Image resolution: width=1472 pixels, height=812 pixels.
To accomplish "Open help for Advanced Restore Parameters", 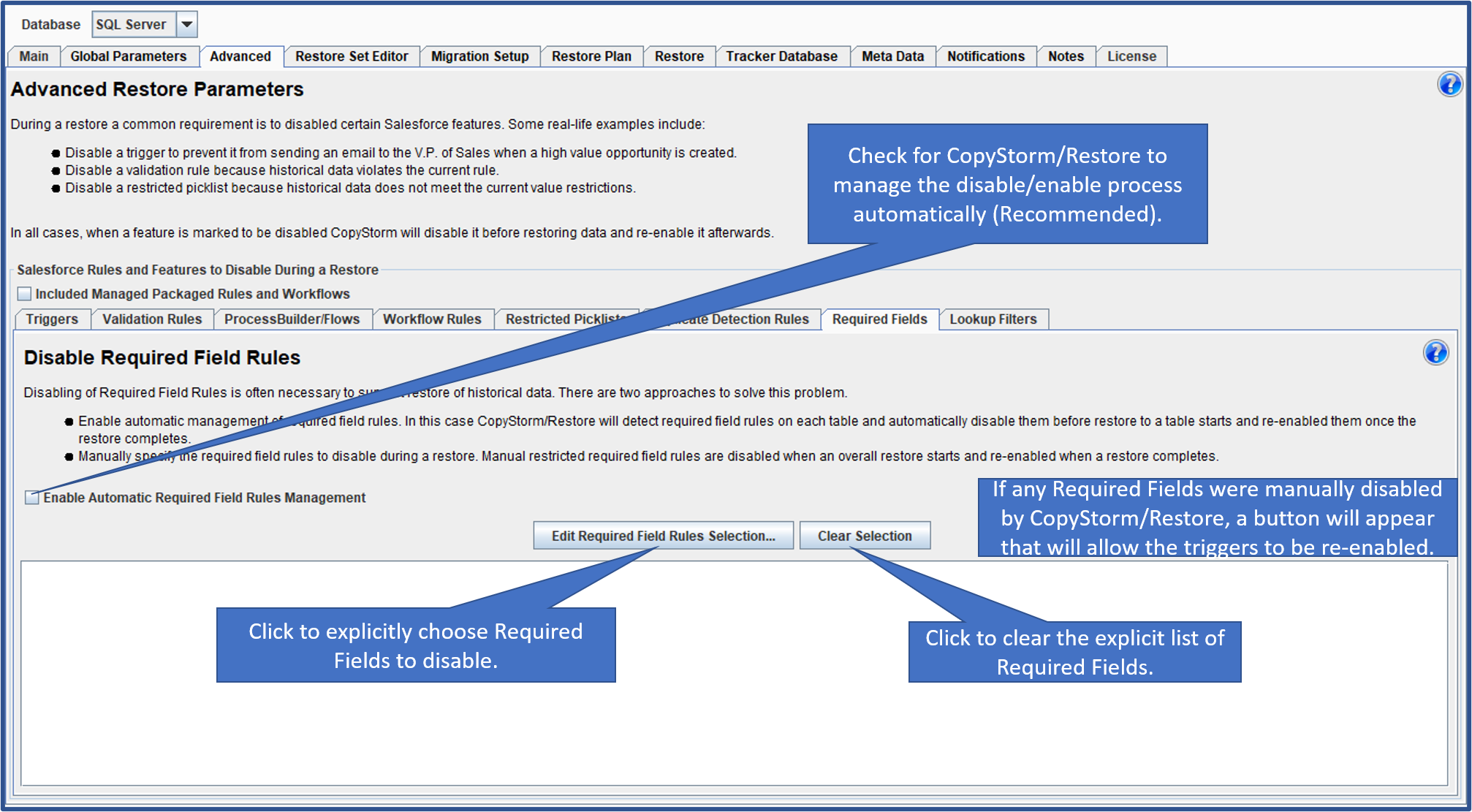I will click(1449, 84).
